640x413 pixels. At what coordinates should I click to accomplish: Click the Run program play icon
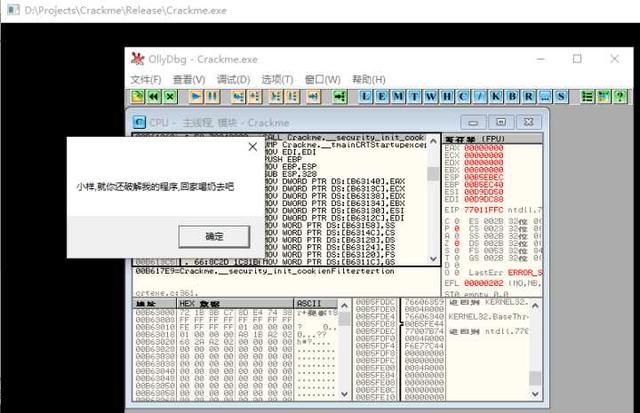point(196,96)
